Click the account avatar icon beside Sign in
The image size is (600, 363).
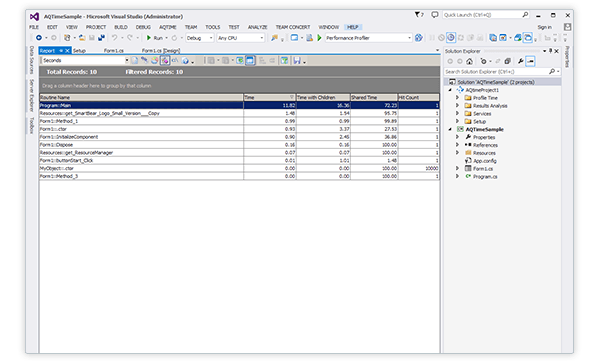[x=567, y=27]
